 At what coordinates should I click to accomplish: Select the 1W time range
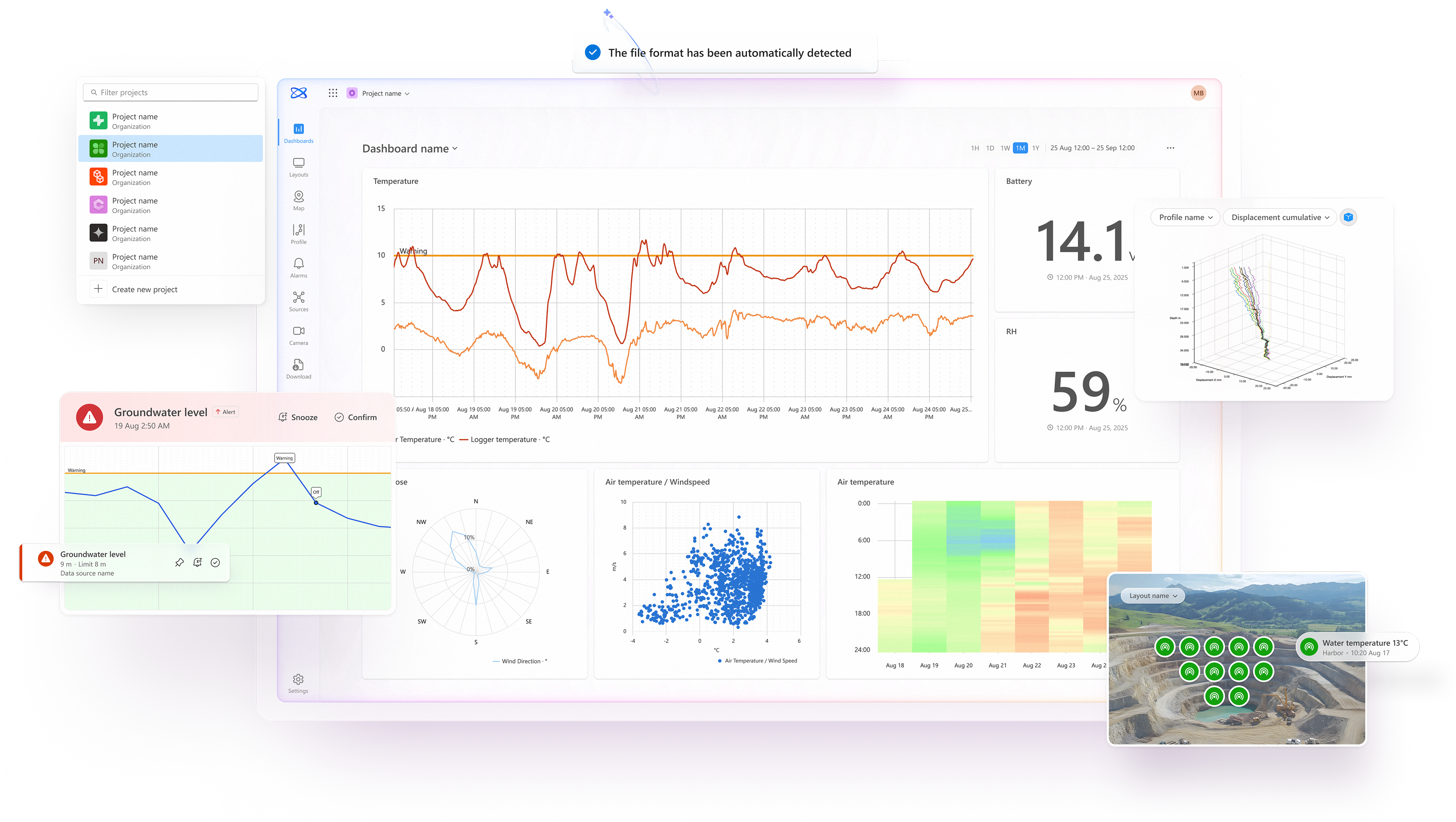(1005, 148)
